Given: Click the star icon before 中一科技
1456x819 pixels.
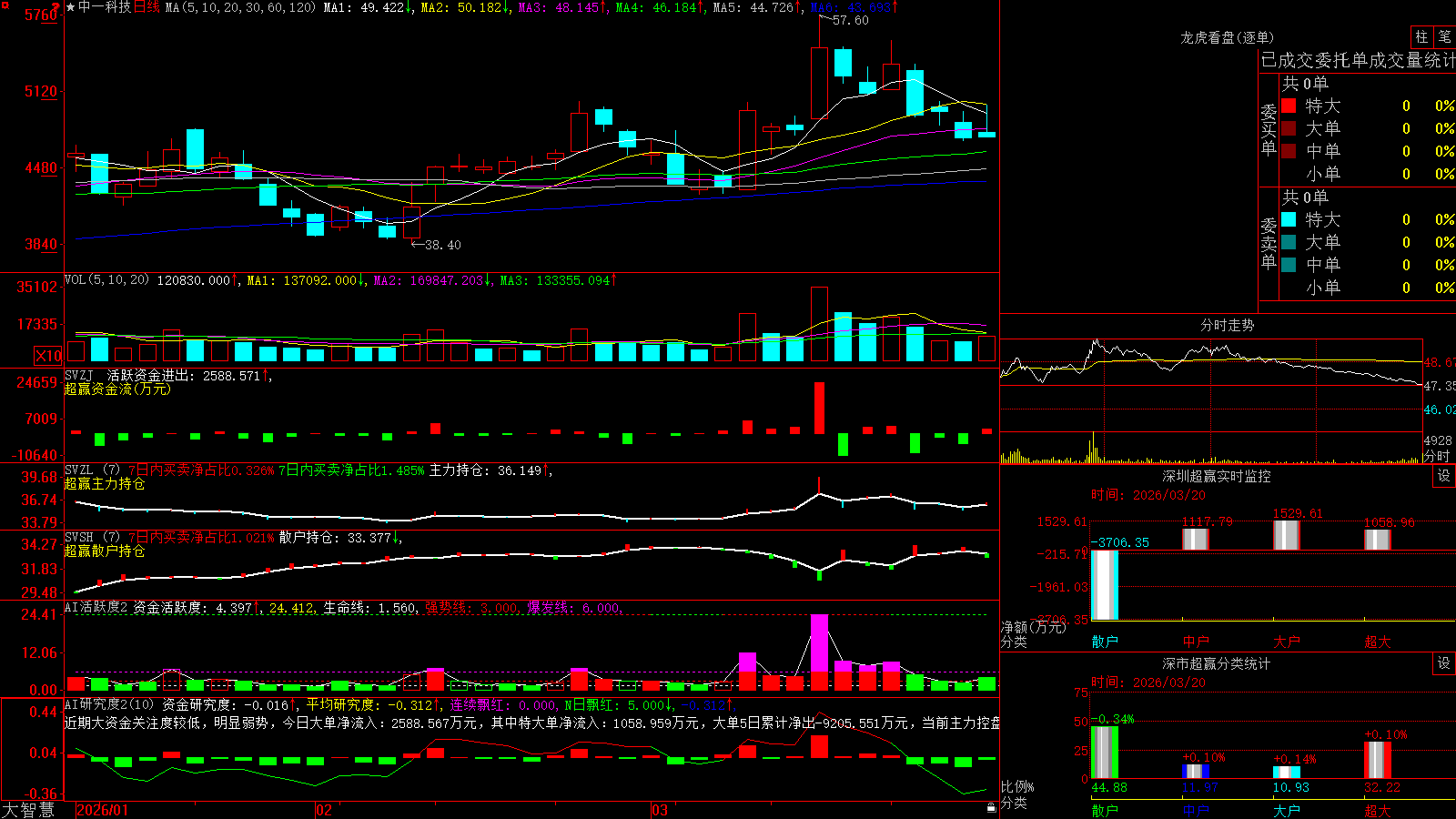Looking at the screenshot, I should tap(71, 7).
